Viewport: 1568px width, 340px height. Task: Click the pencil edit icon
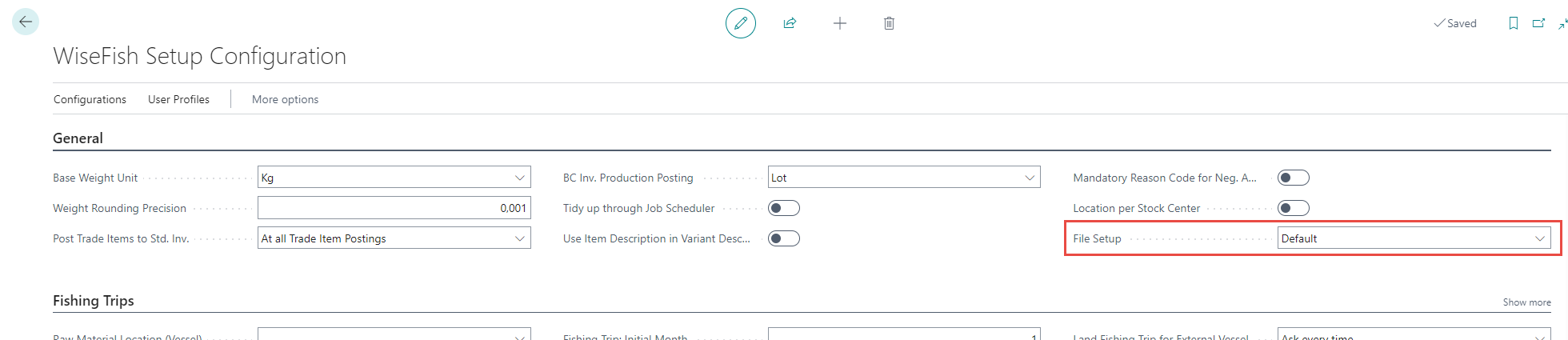point(741,23)
